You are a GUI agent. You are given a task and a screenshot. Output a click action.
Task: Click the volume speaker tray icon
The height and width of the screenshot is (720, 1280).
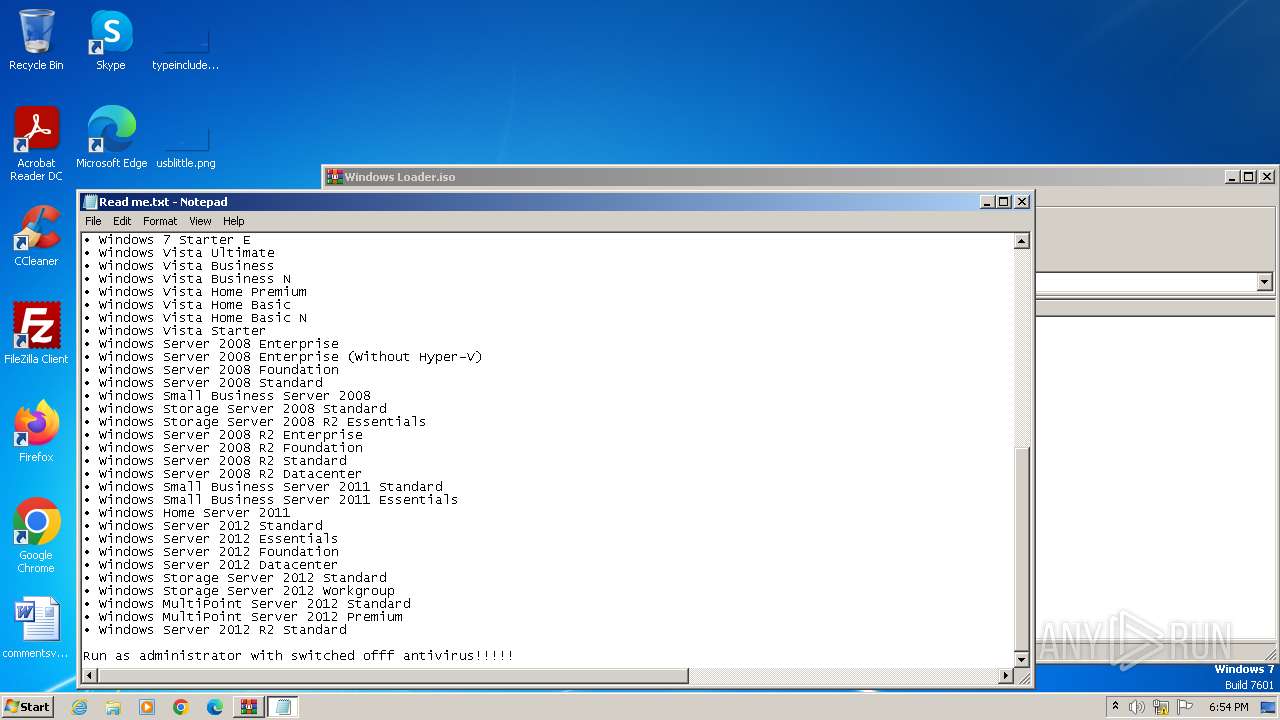point(1137,707)
